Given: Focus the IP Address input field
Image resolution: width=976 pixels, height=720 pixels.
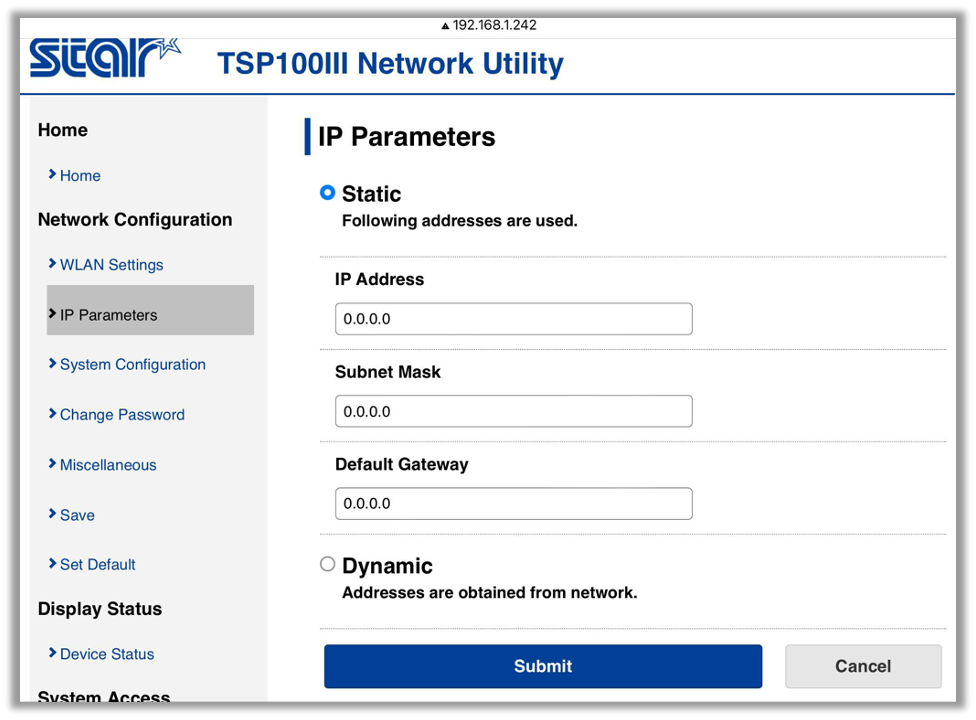Looking at the screenshot, I should coord(513,319).
